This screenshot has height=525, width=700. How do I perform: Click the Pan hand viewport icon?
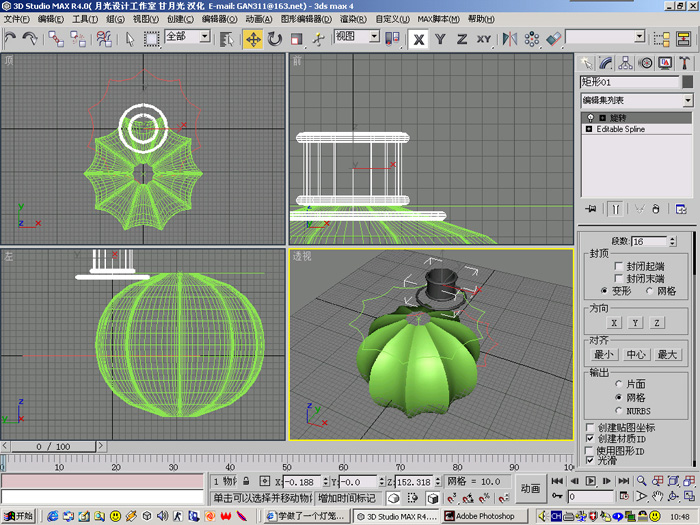pos(657,496)
